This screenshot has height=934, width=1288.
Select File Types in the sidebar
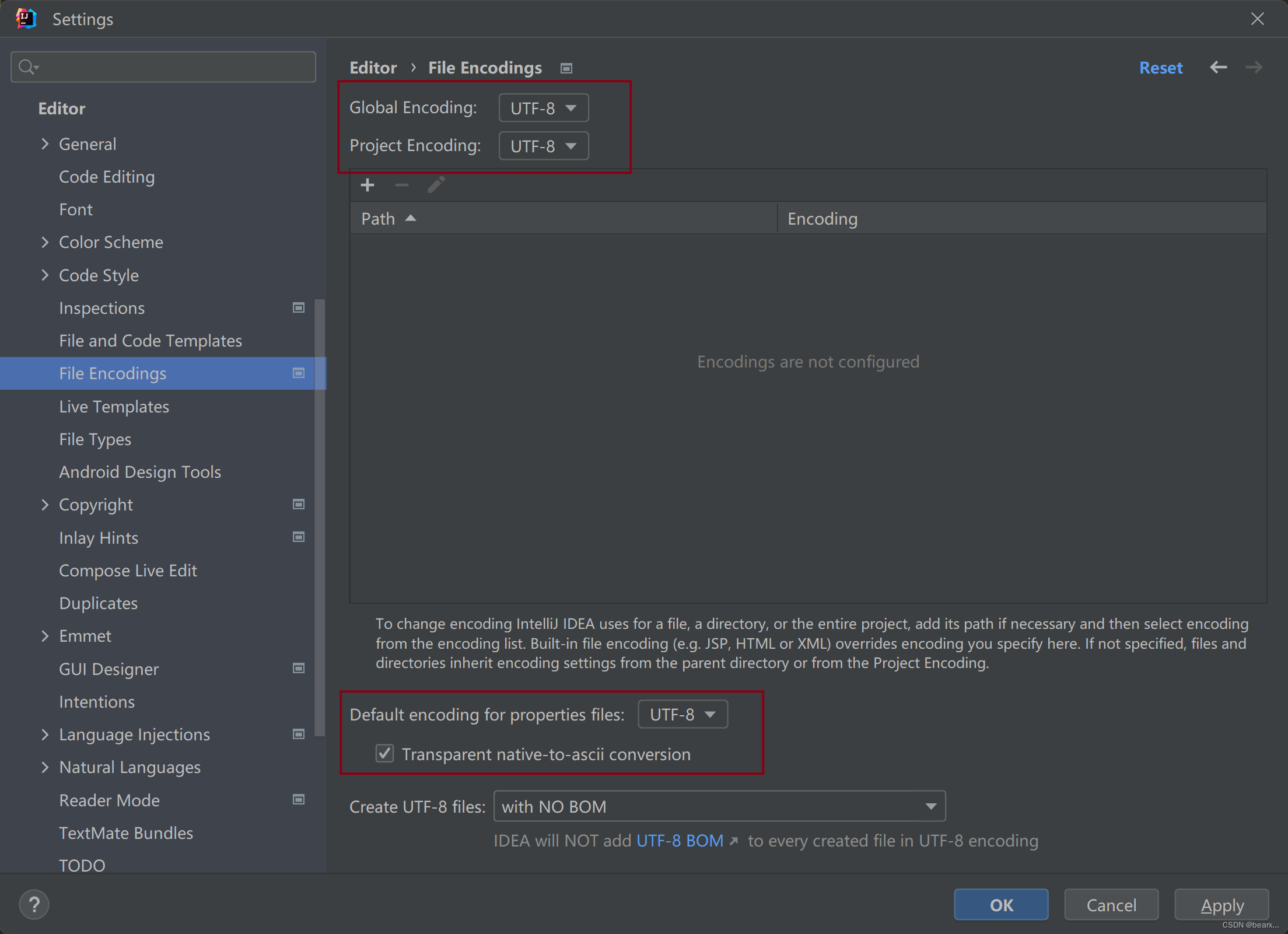tap(95, 439)
